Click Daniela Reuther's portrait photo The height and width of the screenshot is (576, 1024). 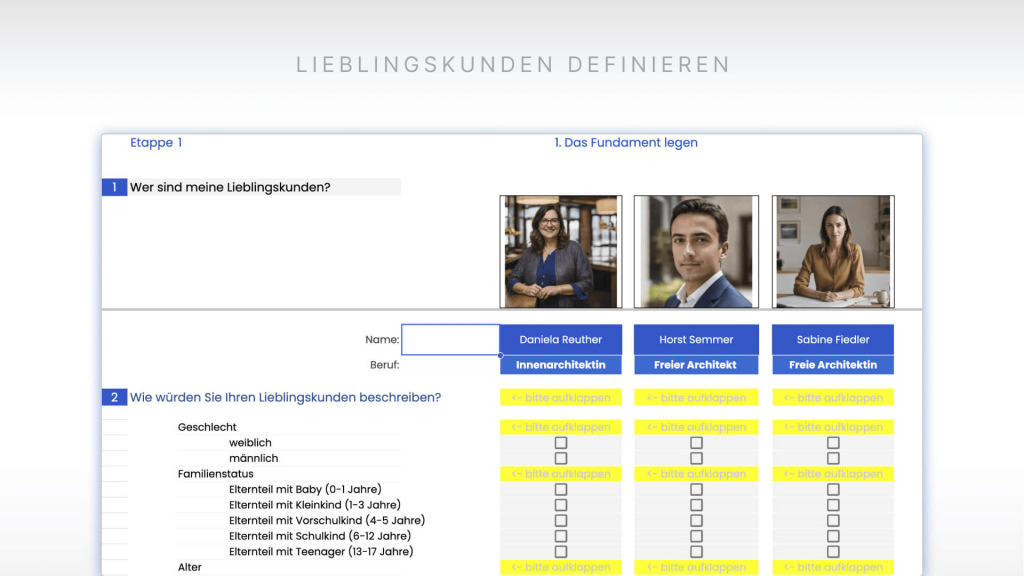coord(561,250)
